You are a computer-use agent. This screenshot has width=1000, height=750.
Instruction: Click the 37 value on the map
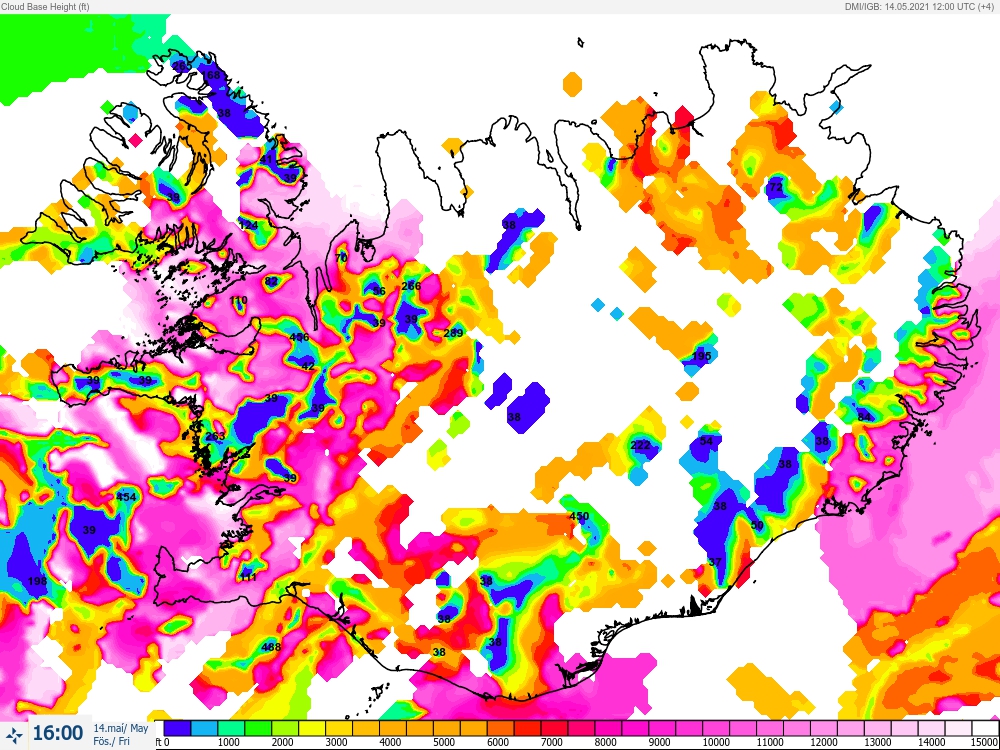pyautogui.click(x=715, y=562)
